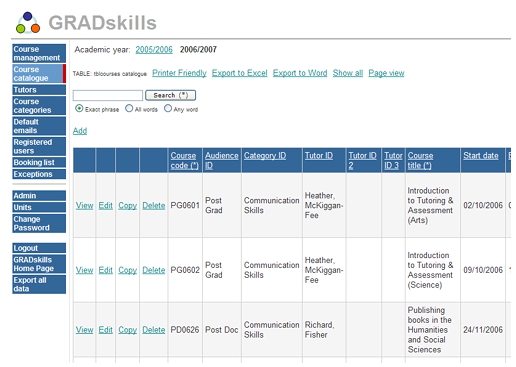Click start date 02/10/2006
This screenshot has width=516, height=367.
[x=483, y=205]
